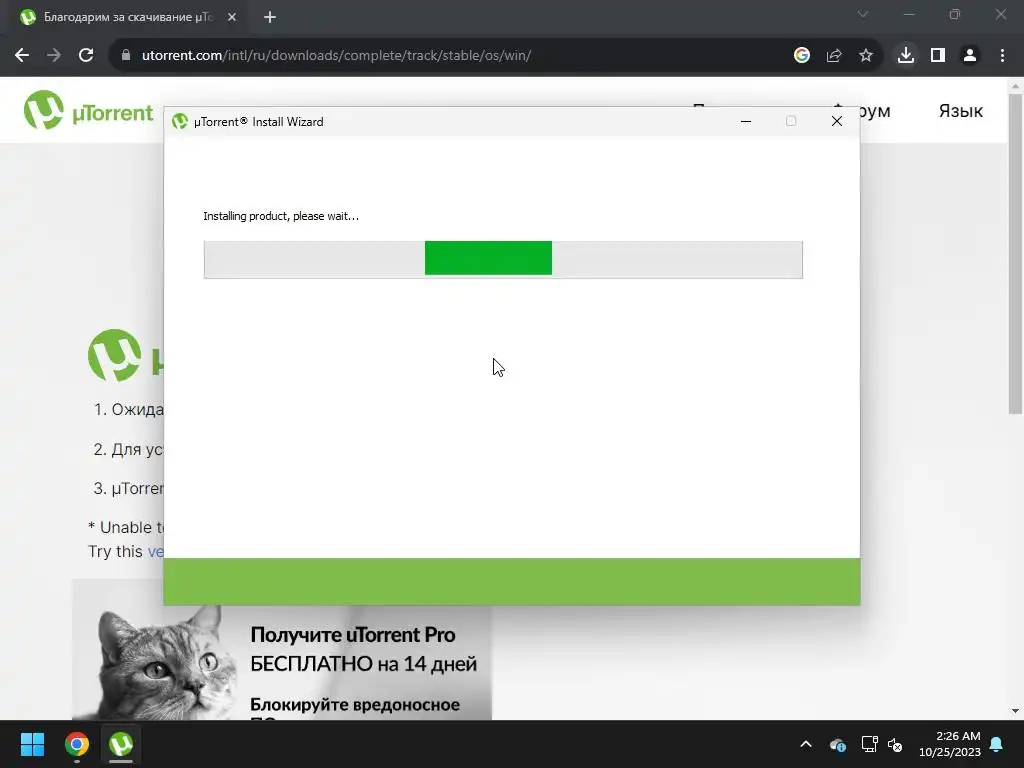Open the Chrome profile icon
This screenshot has height=768, width=1024.
point(970,56)
